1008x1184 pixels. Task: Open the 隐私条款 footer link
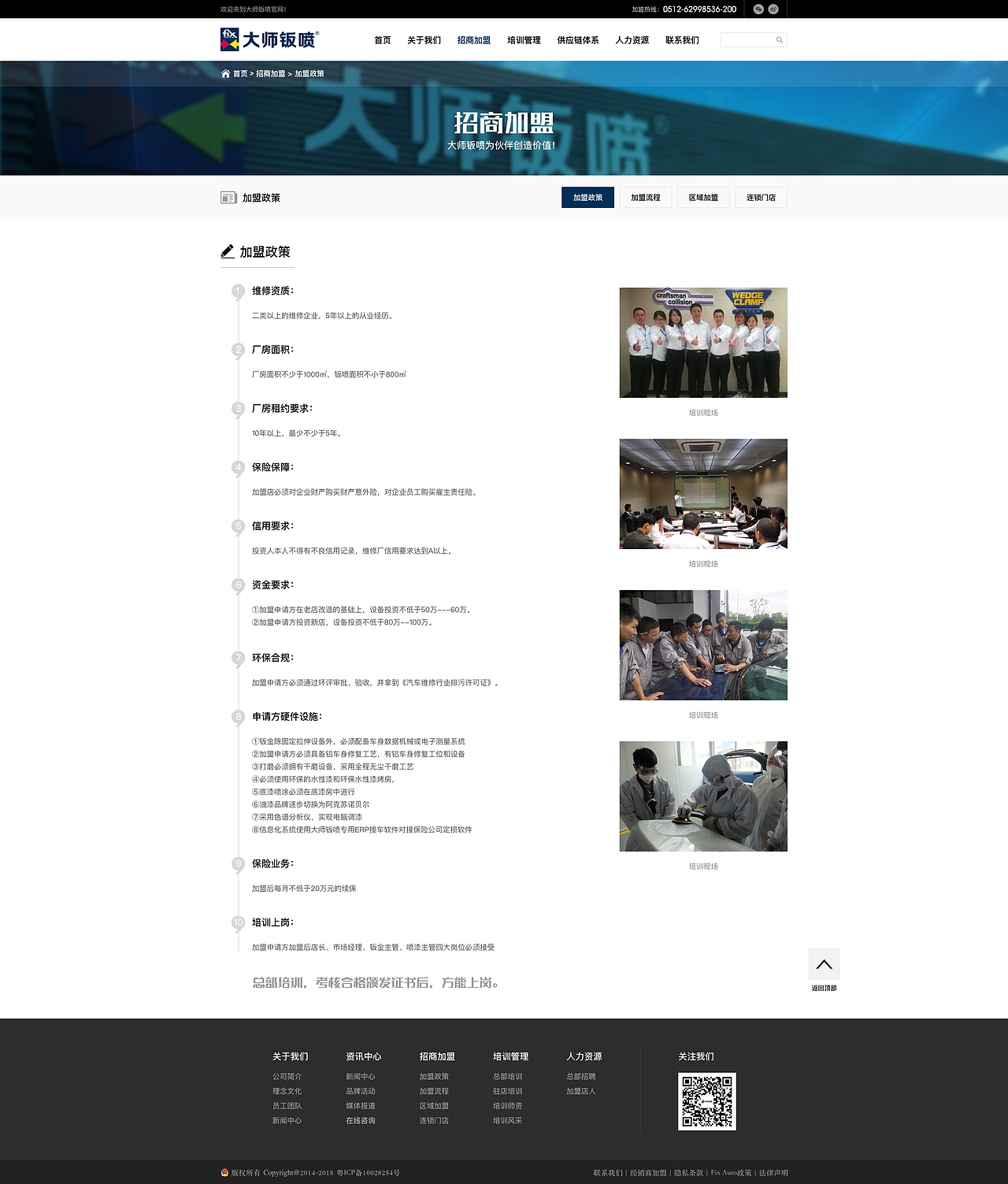688,1171
